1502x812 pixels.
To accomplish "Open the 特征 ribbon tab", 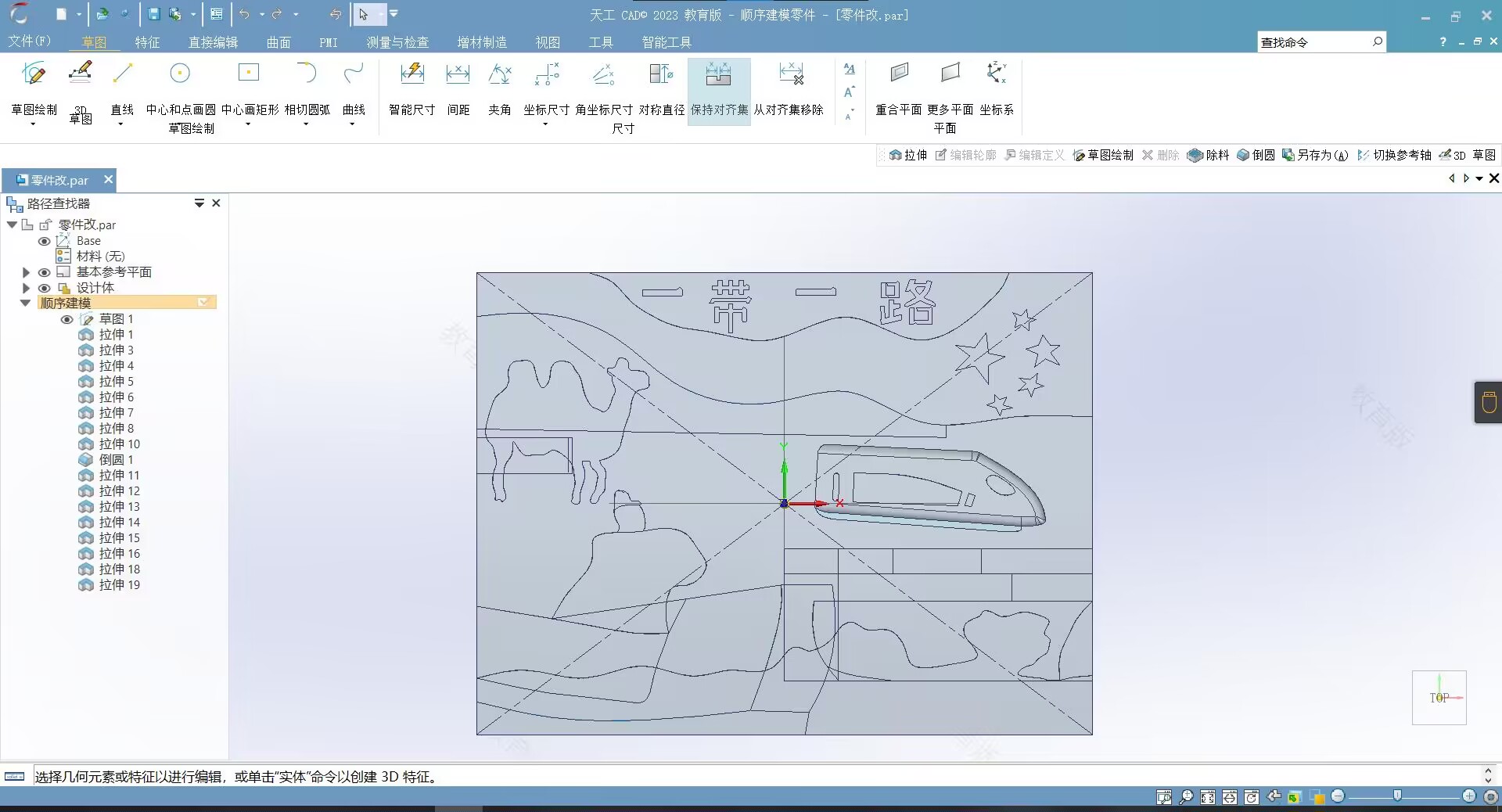I will [x=147, y=42].
